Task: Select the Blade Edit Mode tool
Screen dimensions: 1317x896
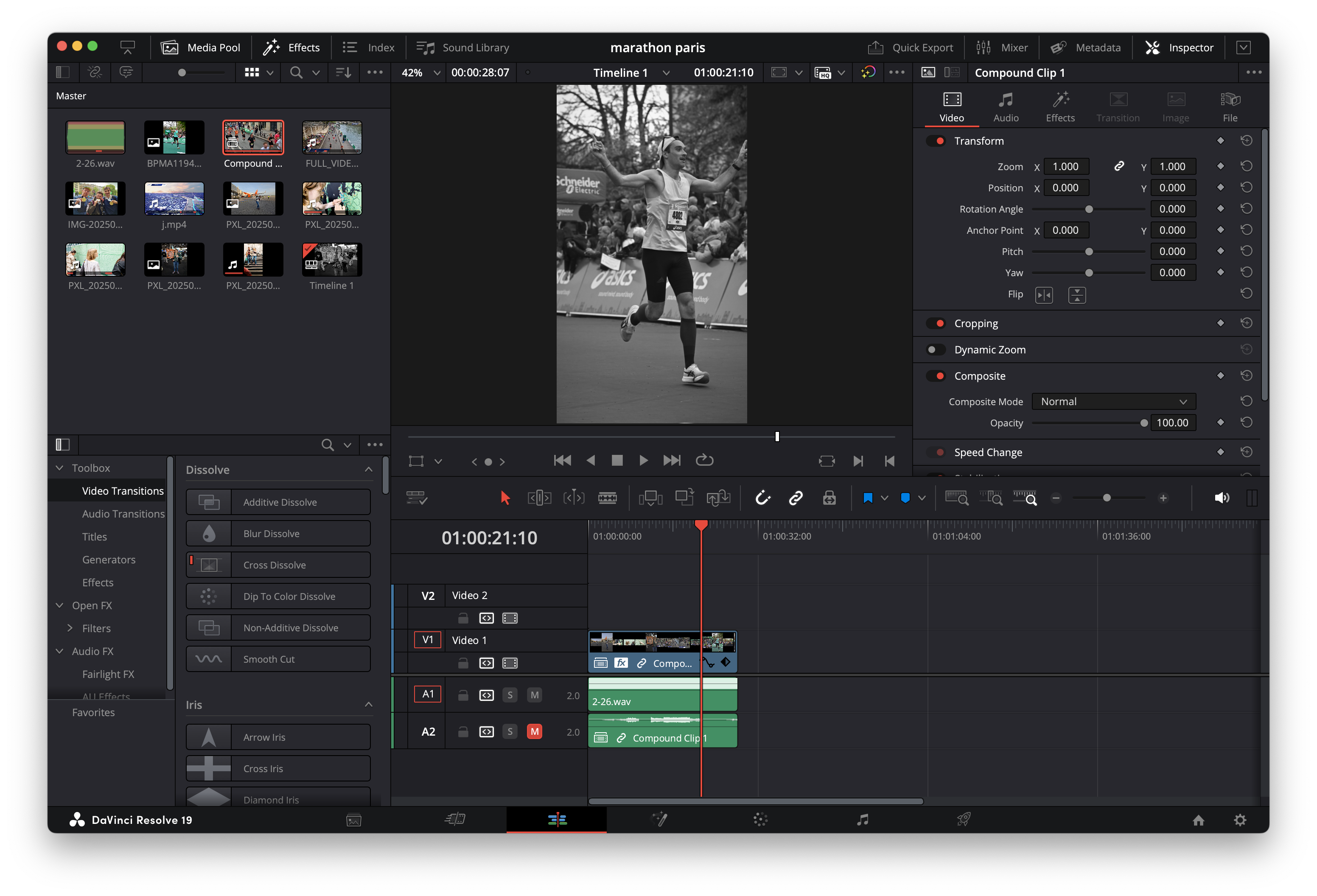Action: (608, 498)
